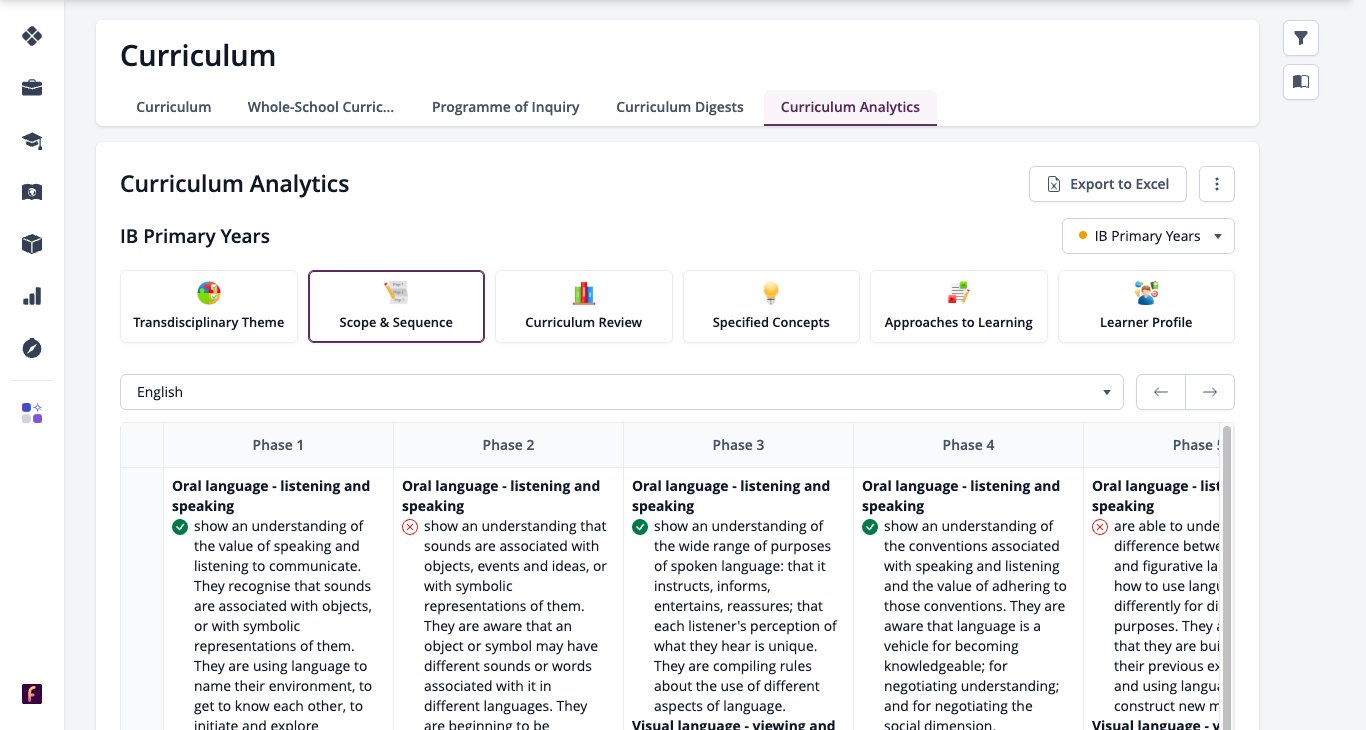Click the green check icon in Phase 4

[870, 527]
